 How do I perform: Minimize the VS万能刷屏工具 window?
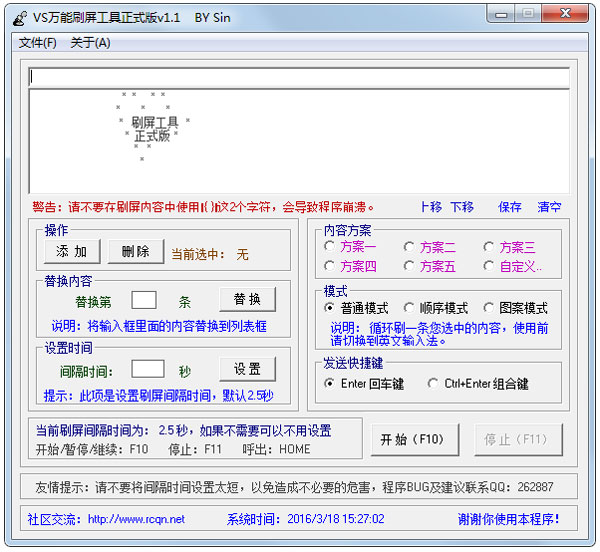coord(501,15)
